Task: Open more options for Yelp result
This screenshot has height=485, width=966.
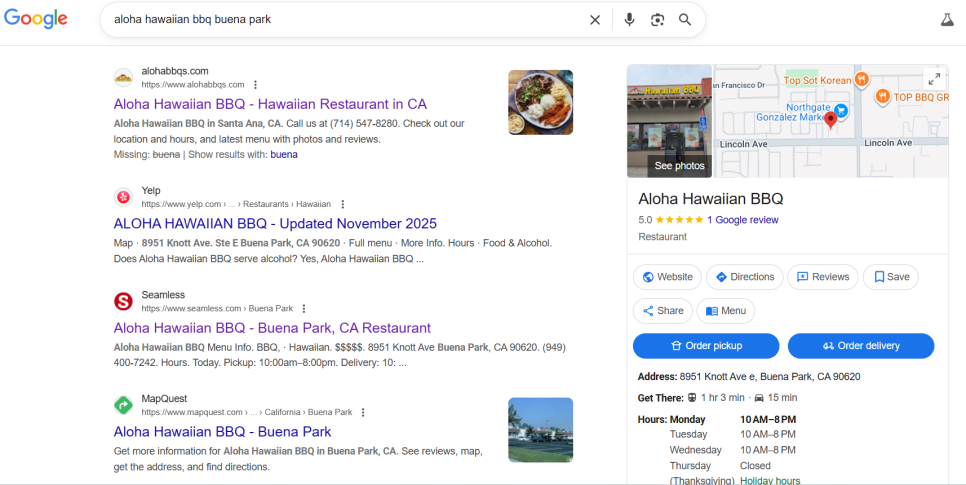Action: tap(343, 204)
